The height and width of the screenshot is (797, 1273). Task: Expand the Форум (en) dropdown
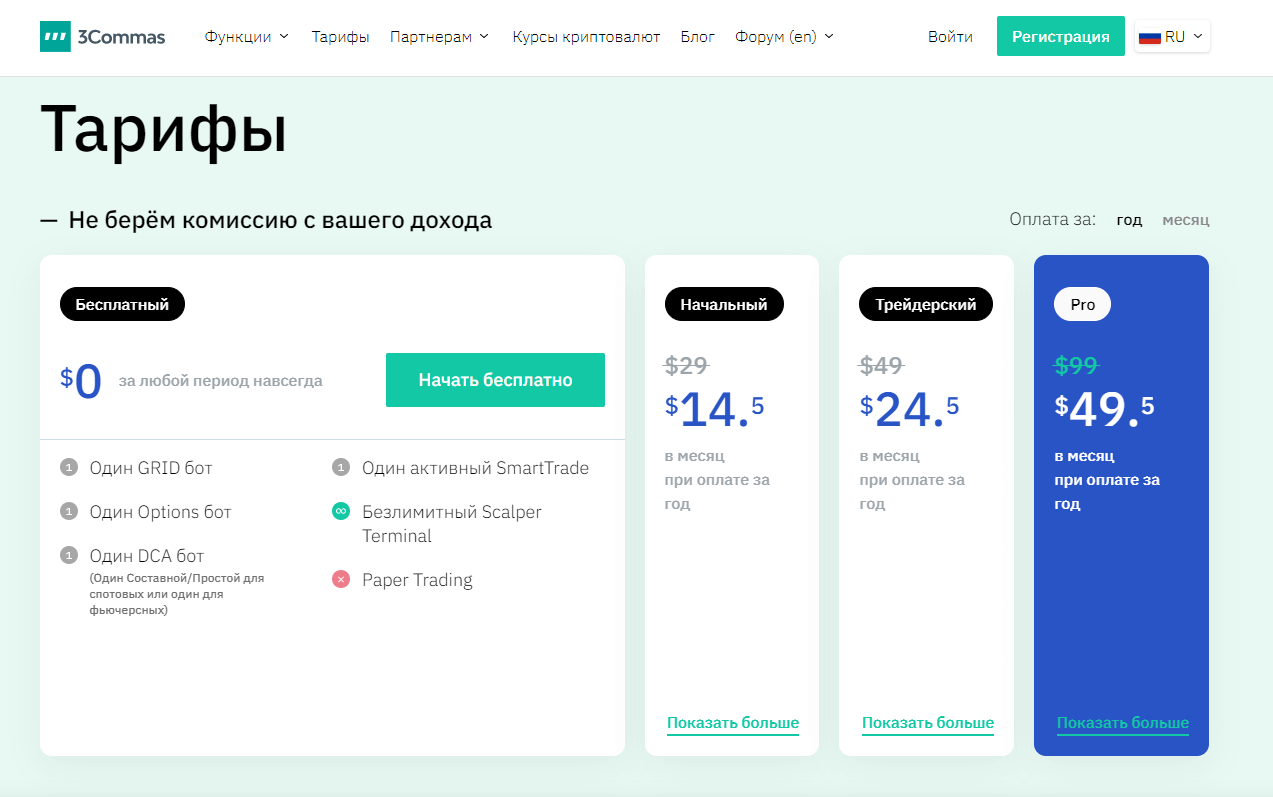(x=783, y=37)
